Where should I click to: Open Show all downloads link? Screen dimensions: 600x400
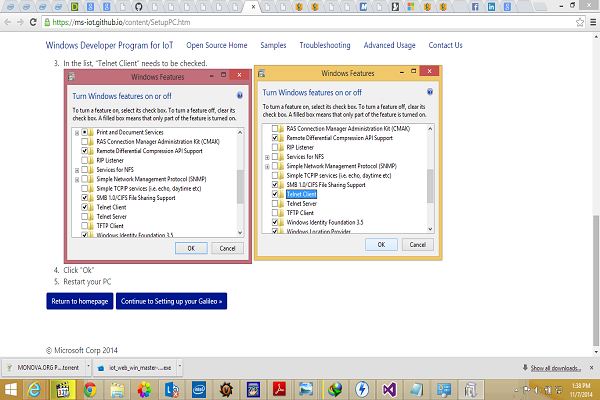click(556, 368)
